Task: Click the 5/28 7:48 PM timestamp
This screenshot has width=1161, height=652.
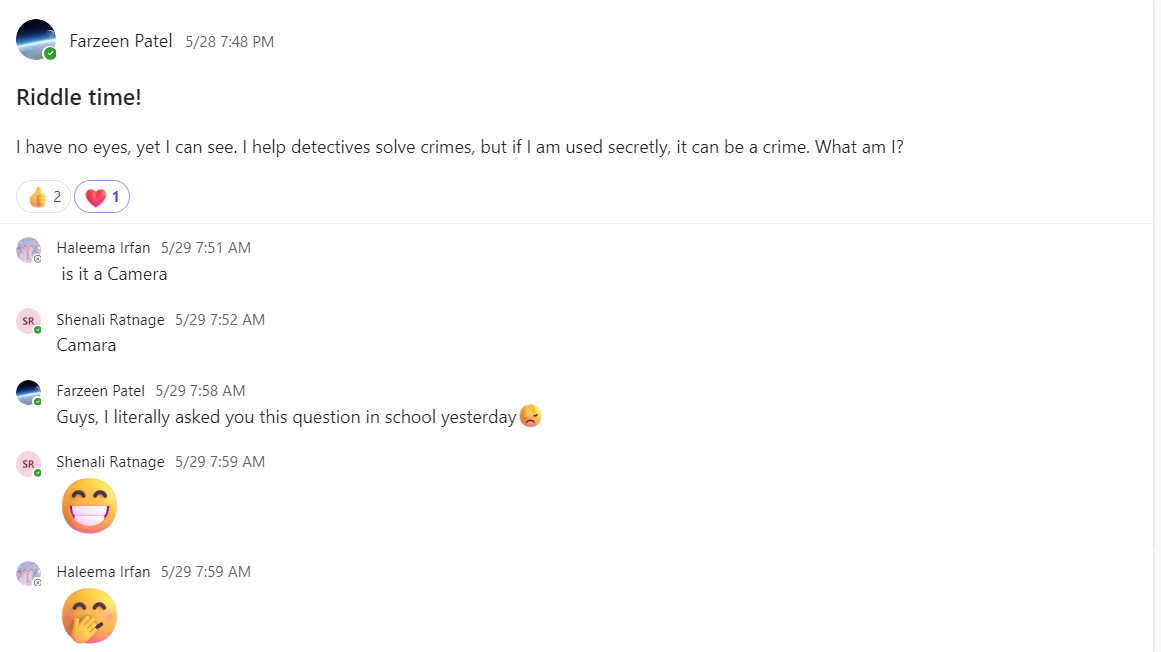Action: (229, 42)
